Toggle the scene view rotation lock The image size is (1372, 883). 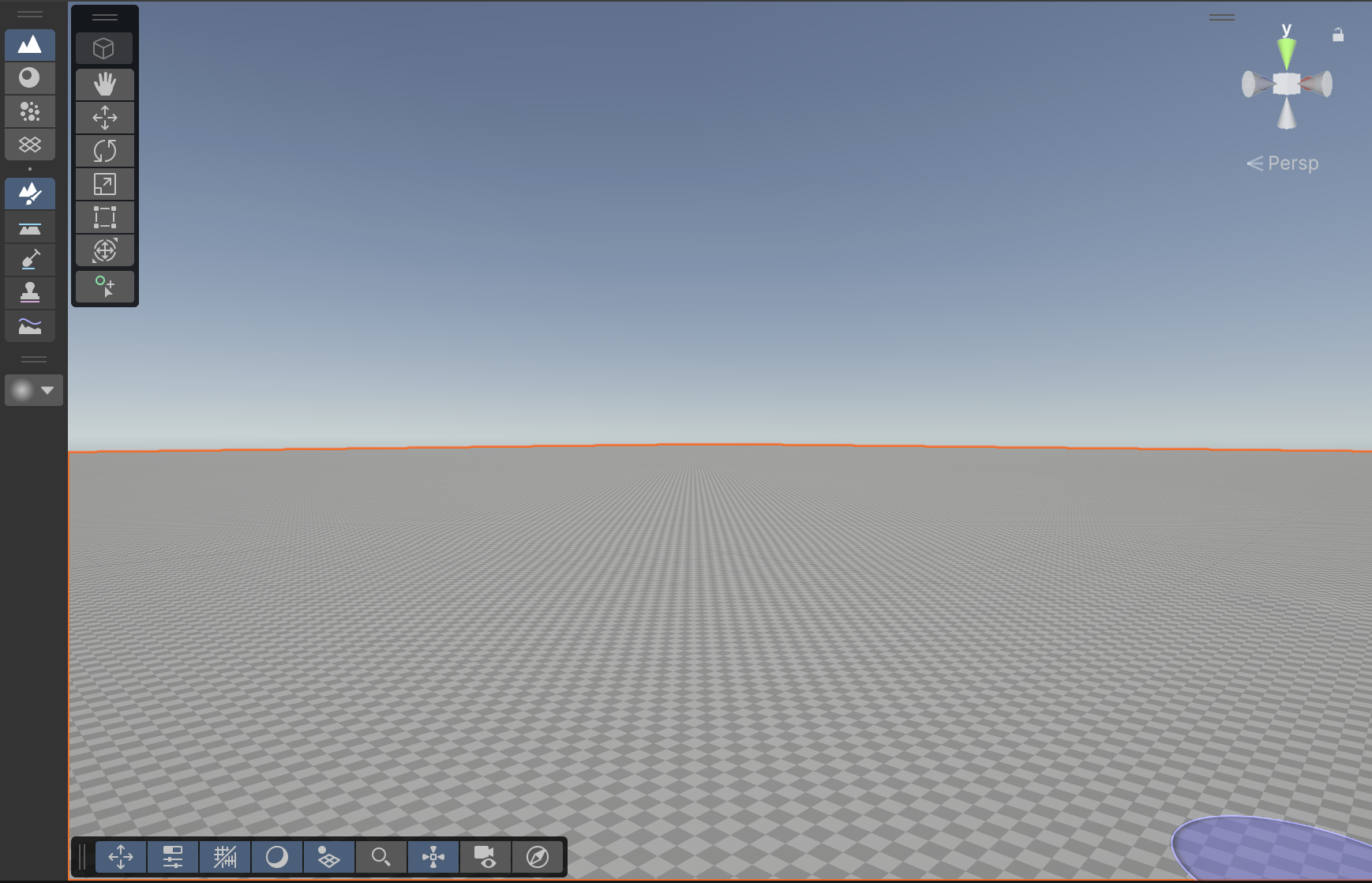tap(1337, 35)
